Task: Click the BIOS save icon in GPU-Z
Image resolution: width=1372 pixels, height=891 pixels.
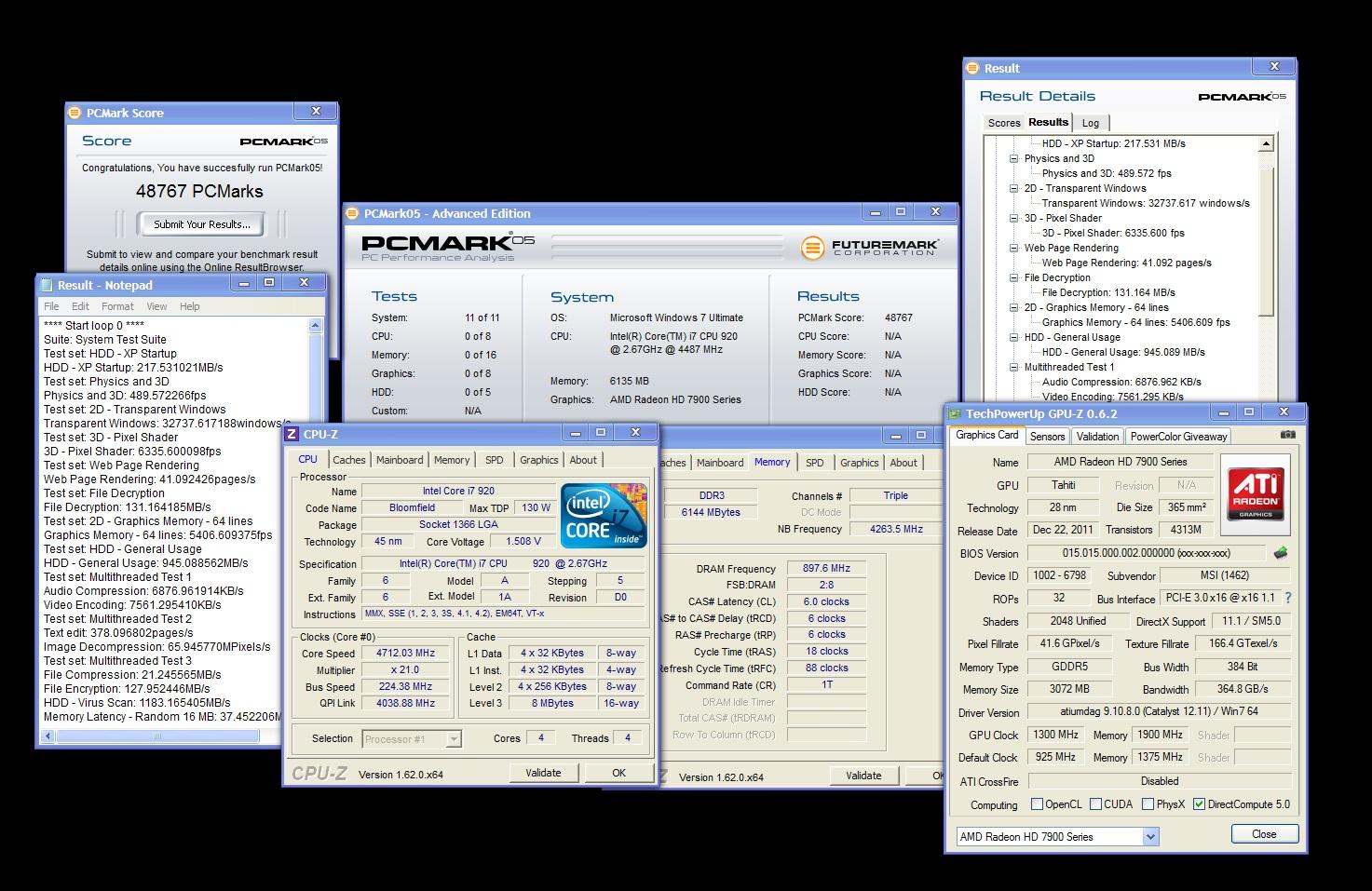Action: pos(1282,552)
